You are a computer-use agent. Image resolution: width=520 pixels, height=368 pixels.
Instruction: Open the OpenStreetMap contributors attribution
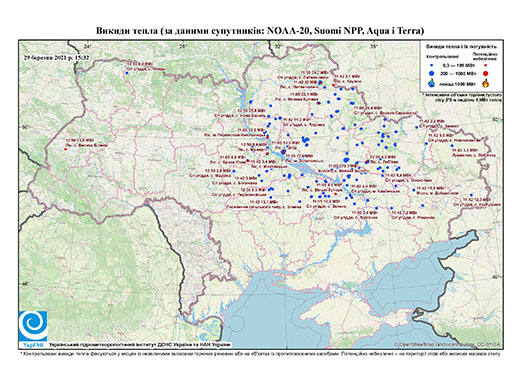[x=447, y=344]
